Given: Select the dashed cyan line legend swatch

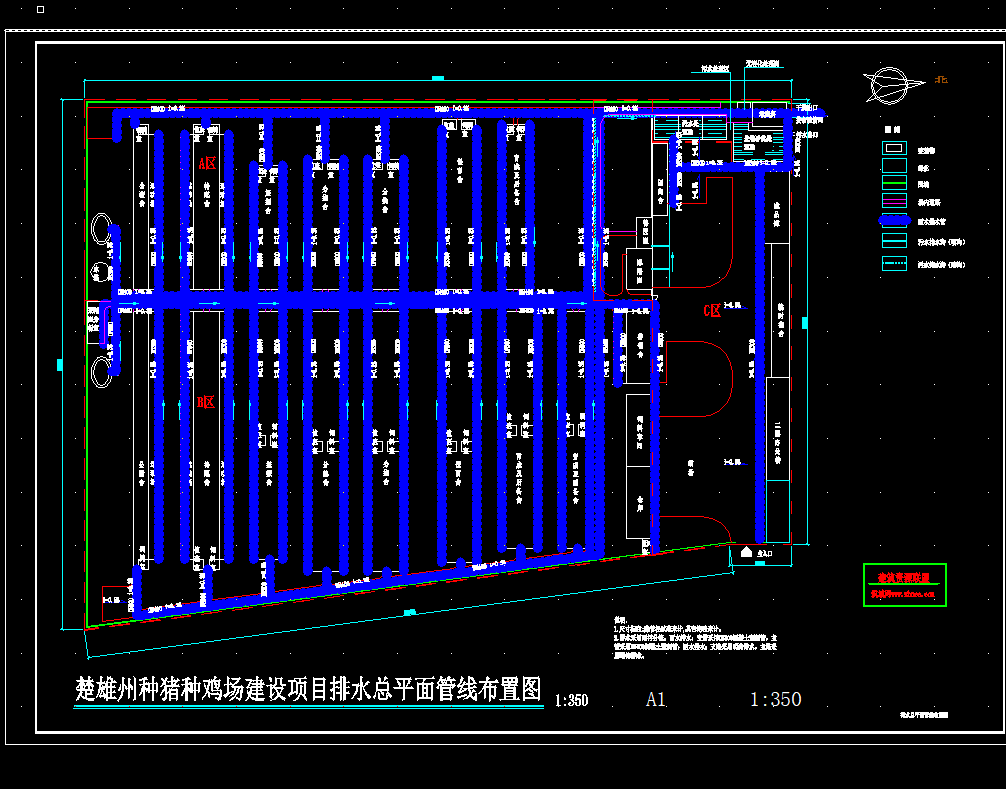Looking at the screenshot, I should tap(894, 263).
